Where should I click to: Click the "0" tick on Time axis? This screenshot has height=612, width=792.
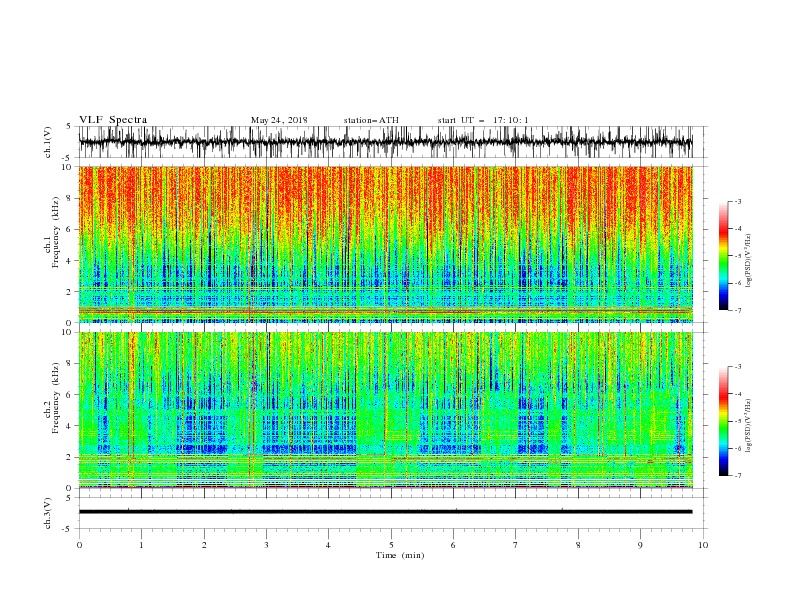[79, 545]
